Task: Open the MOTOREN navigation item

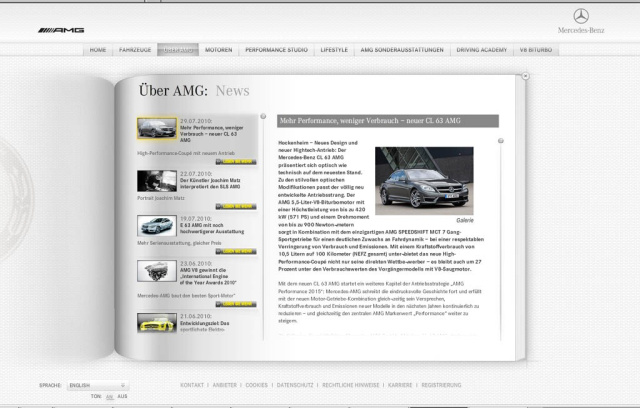Action: (x=219, y=50)
